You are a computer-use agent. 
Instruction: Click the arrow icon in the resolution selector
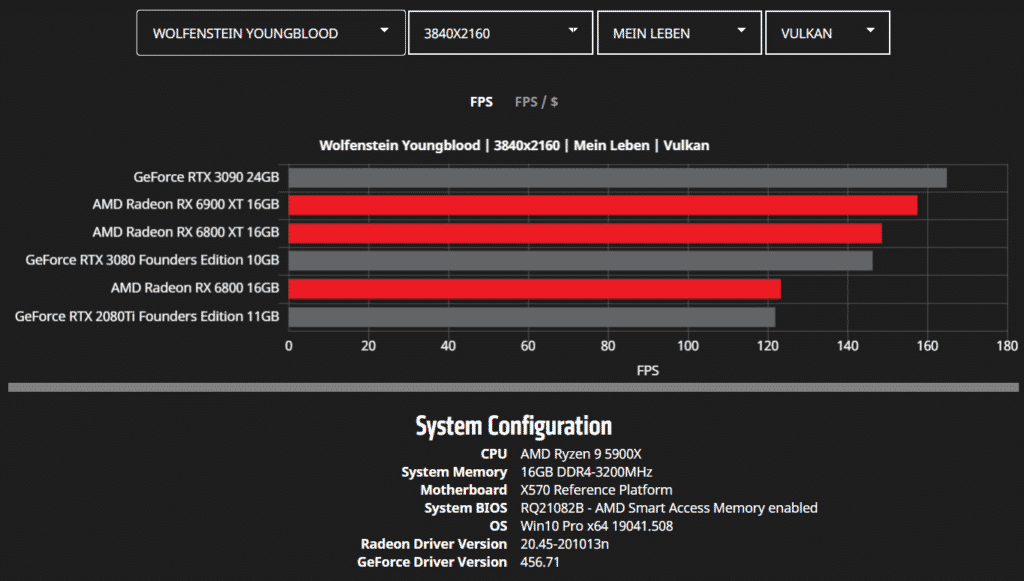573,31
